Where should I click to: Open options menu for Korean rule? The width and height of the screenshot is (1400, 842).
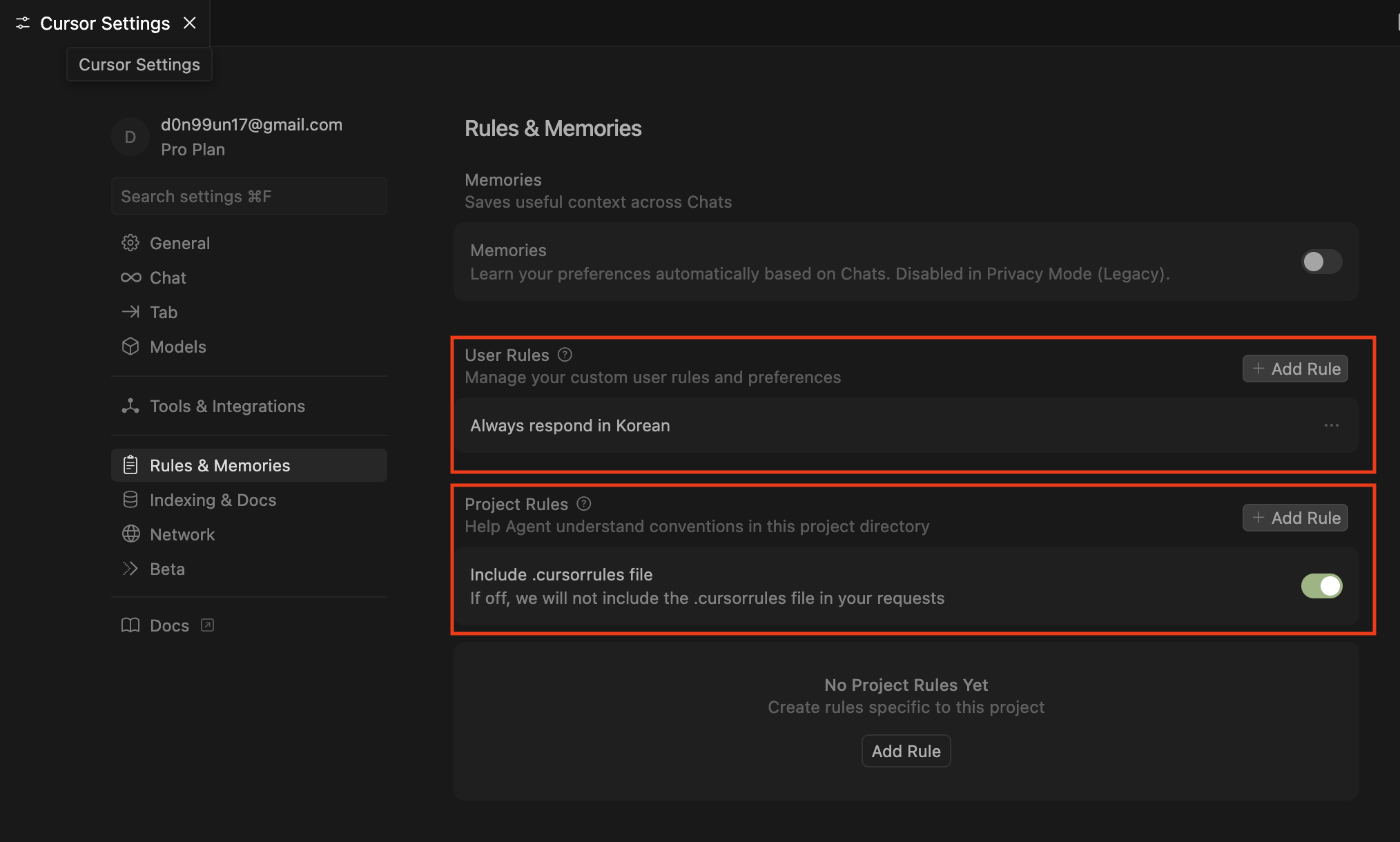(x=1332, y=425)
